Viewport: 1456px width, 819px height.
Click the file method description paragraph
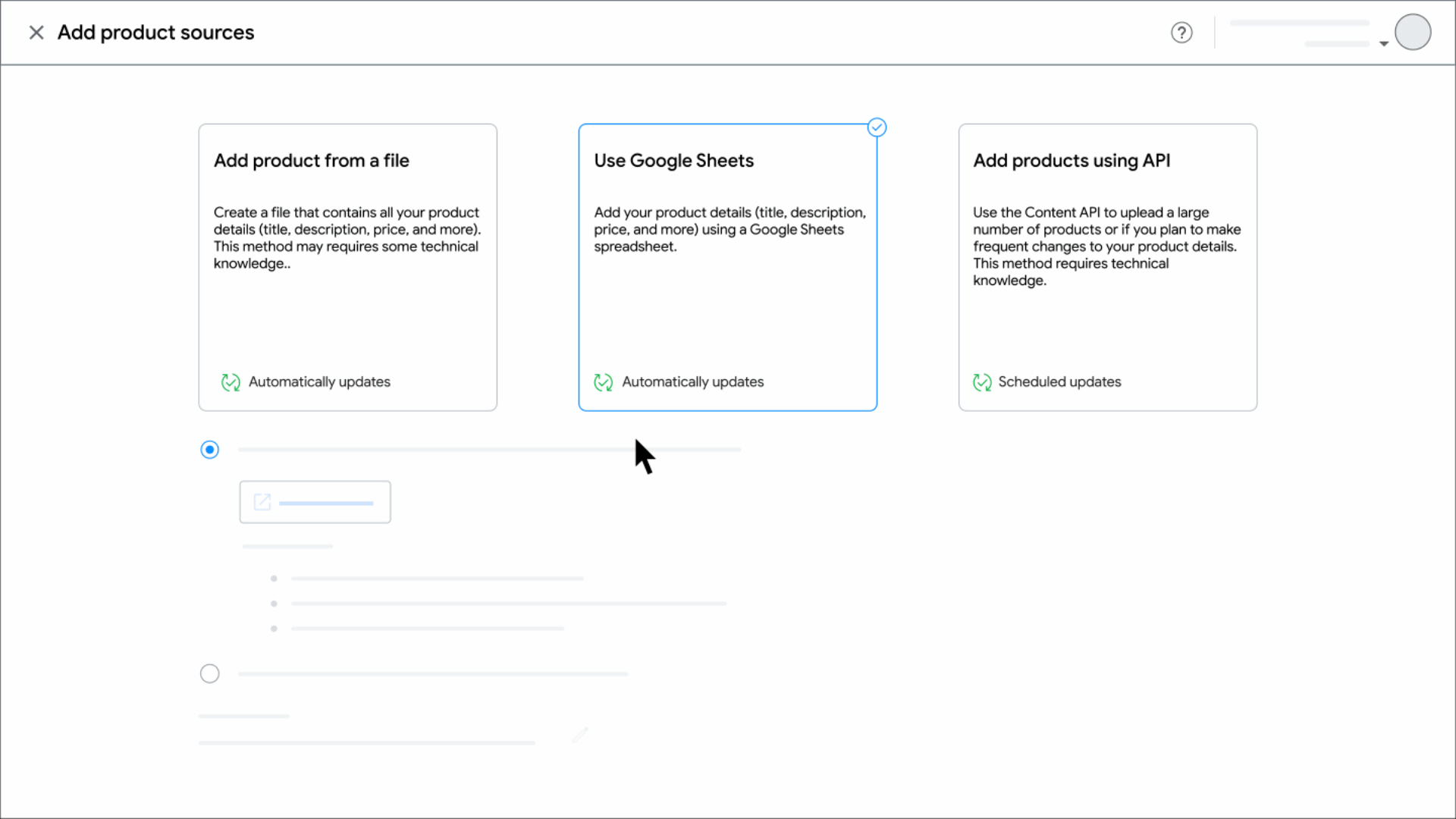347,238
